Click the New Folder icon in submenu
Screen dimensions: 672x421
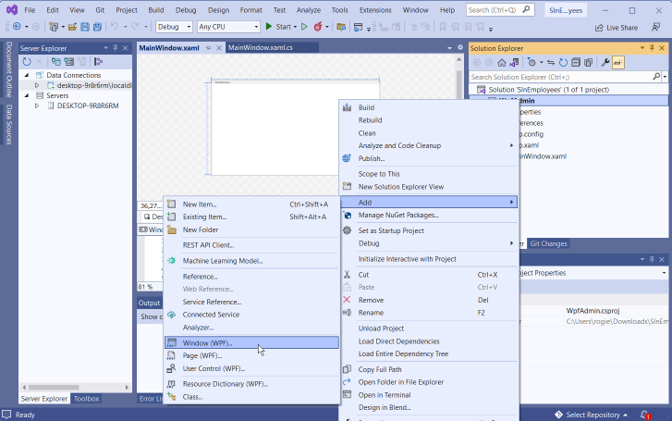(x=172, y=230)
